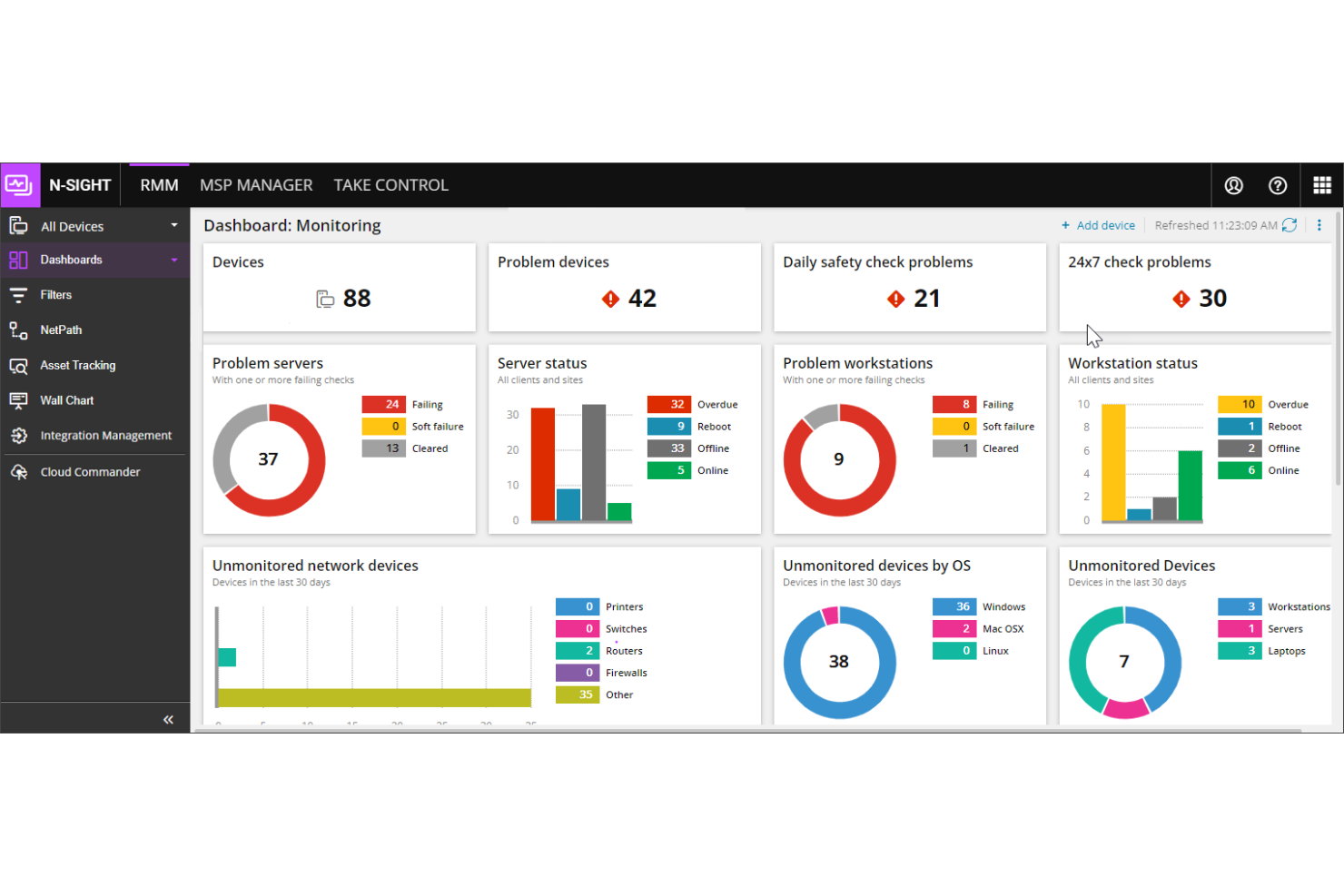Select the NetPath sidebar icon
Screen dimensions: 1344x896
tap(18, 330)
